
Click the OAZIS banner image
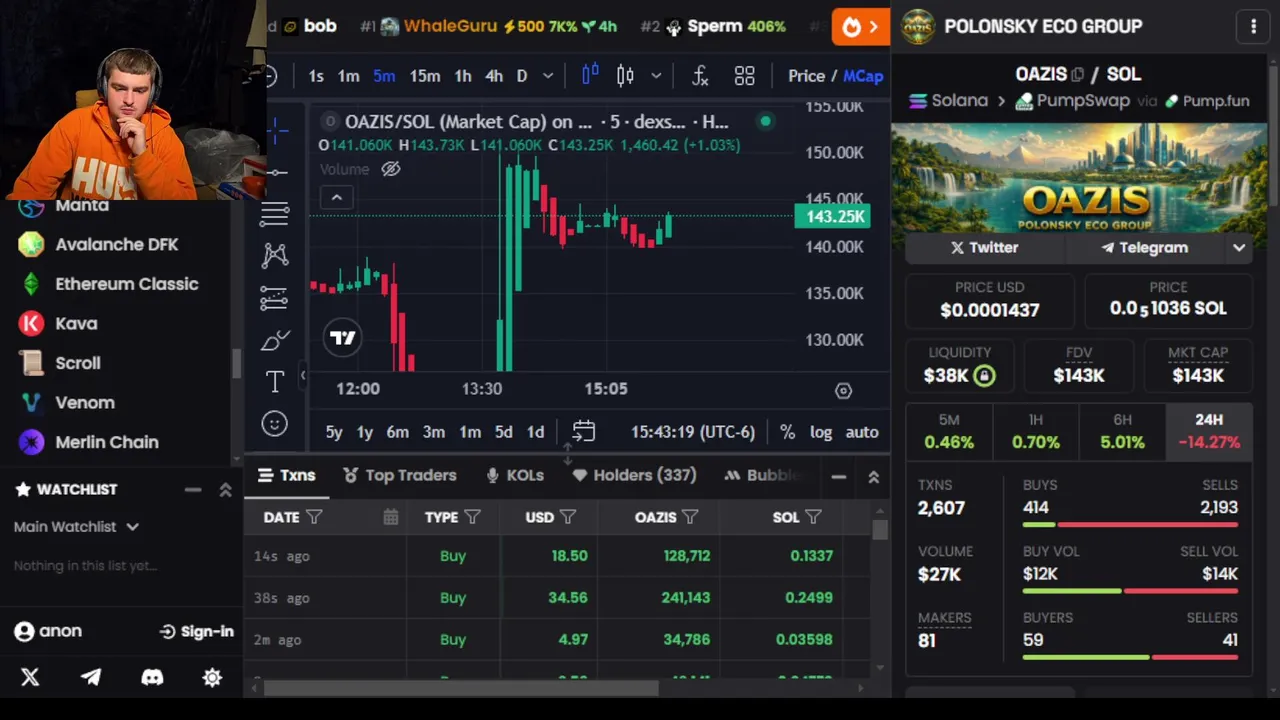(1079, 177)
